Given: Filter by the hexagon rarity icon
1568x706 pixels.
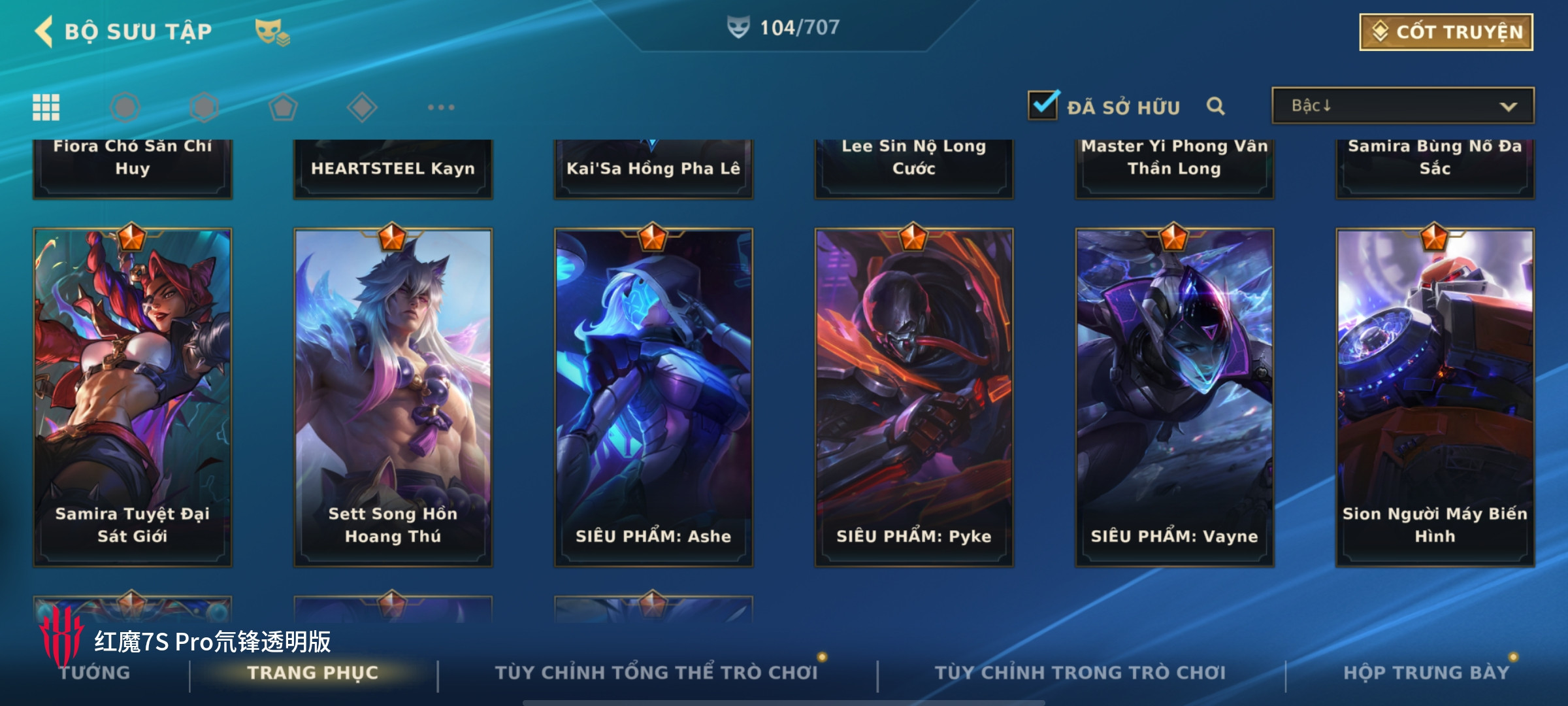Looking at the screenshot, I should pyautogui.click(x=204, y=107).
